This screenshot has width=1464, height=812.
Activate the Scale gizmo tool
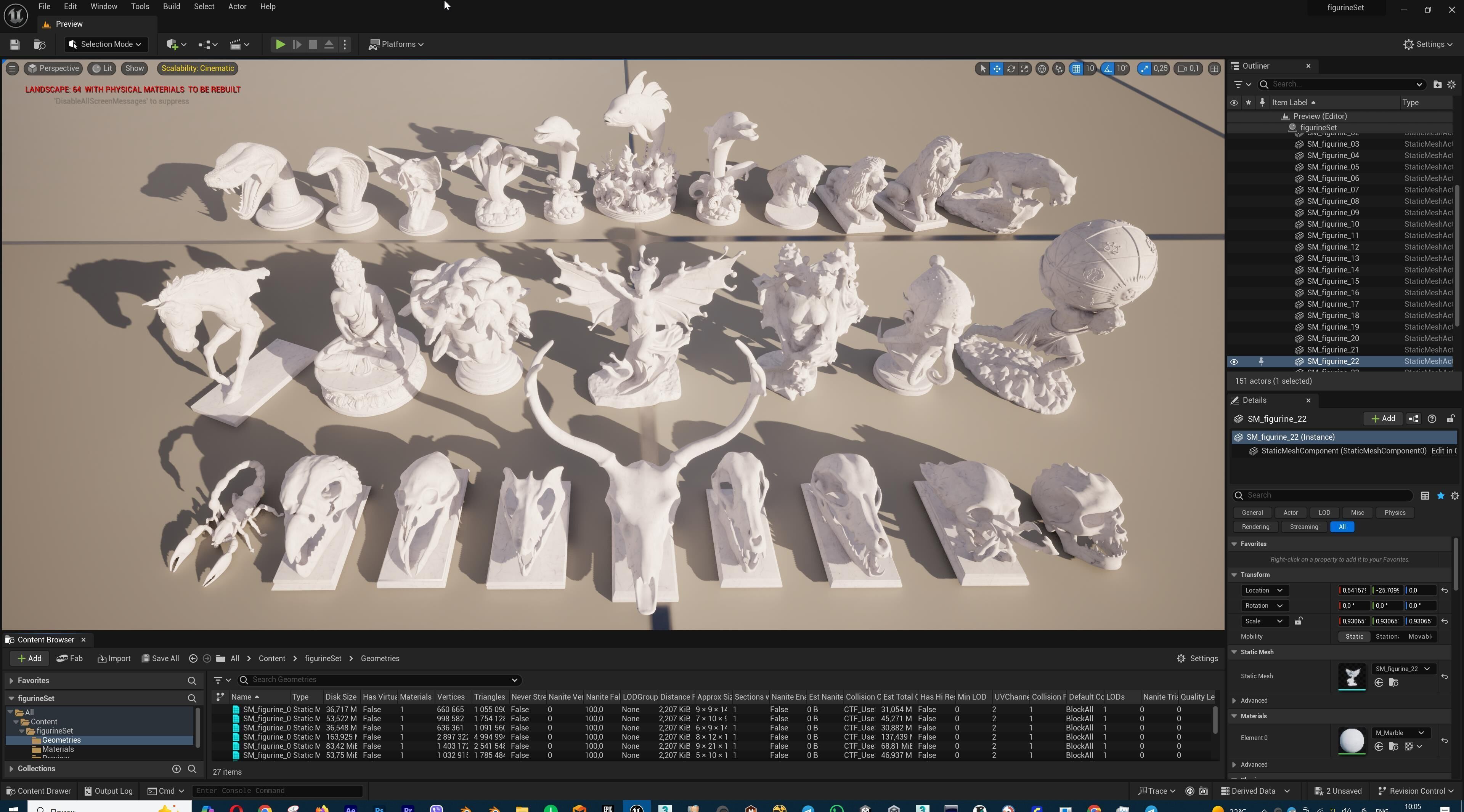coord(1025,69)
